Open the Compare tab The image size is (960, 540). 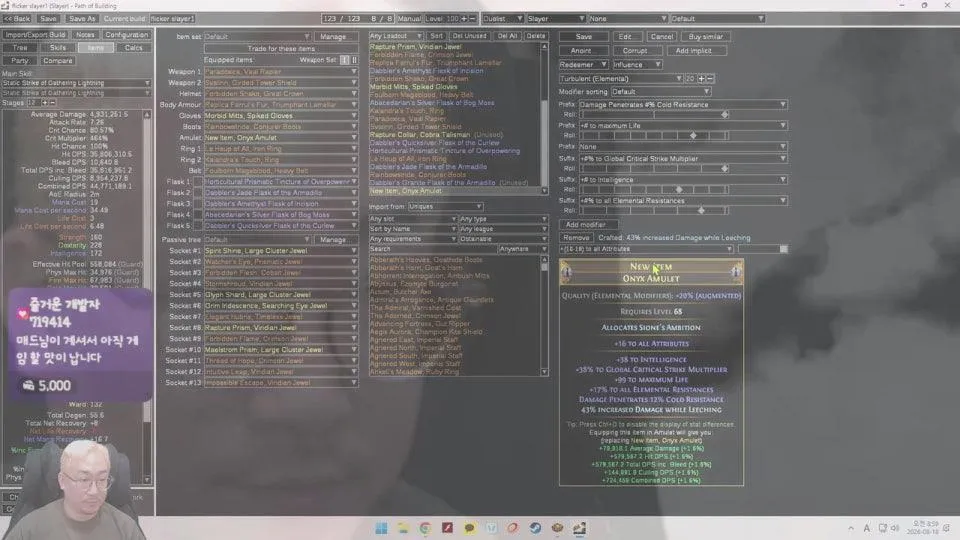(58, 61)
